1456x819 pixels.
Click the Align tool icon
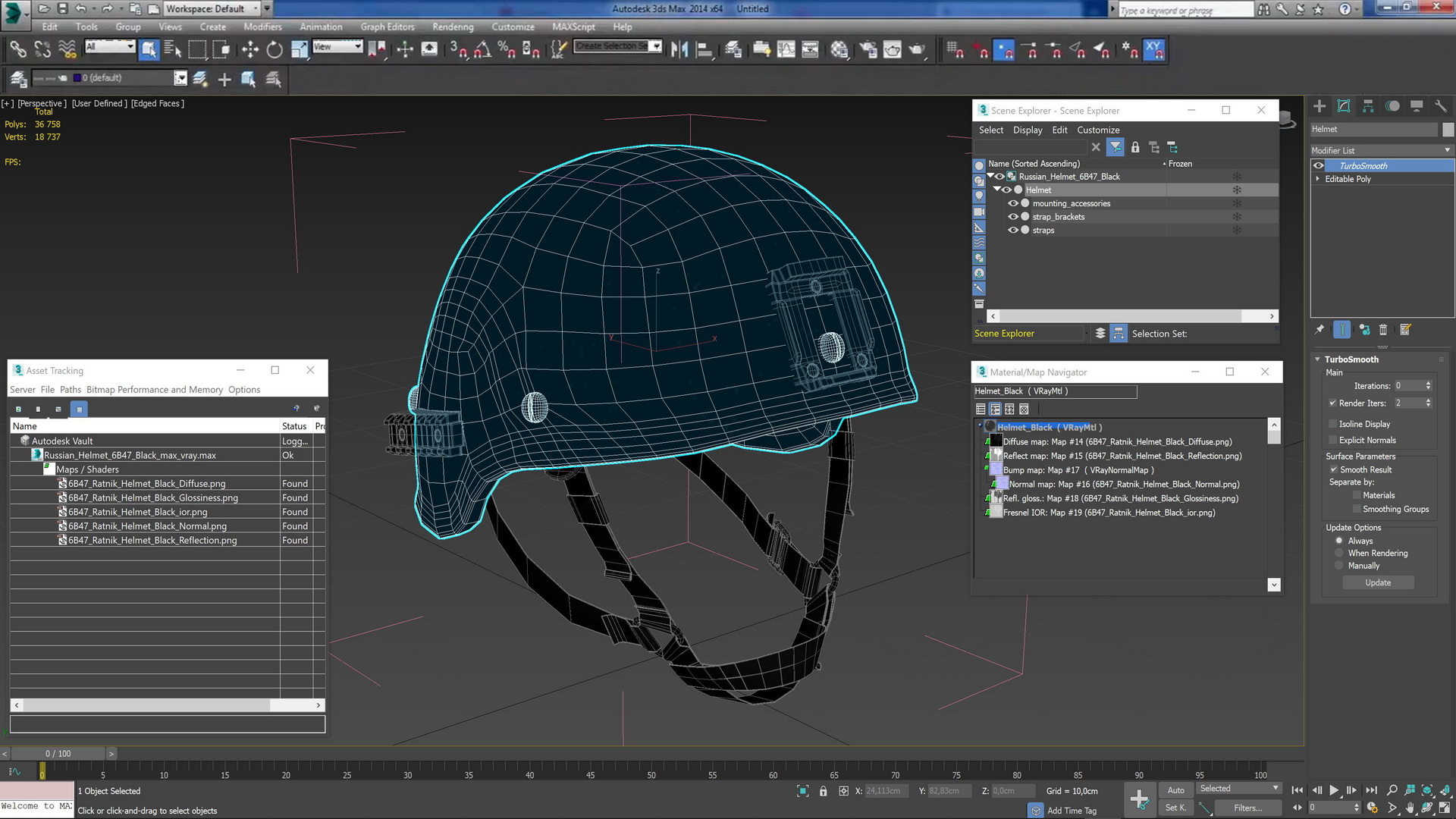[x=704, y=50]
